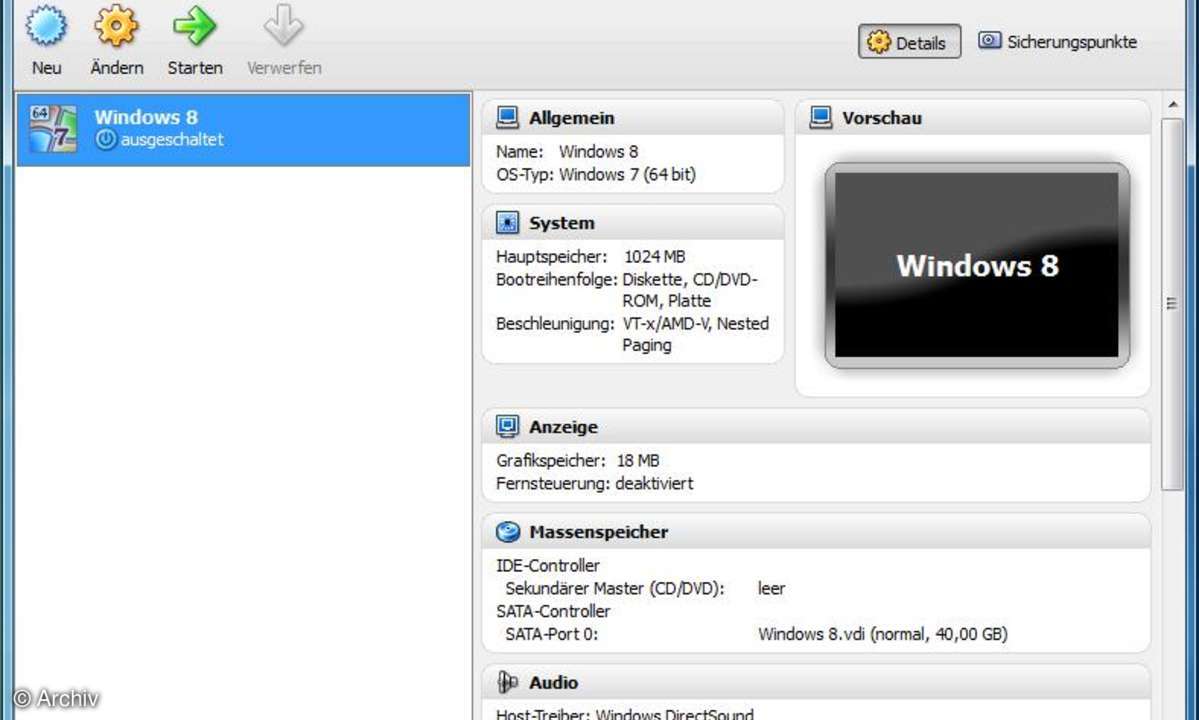Click the Allgemein section header
Screen dimensions: 1199x720
pyautogui.click(x=572, y=118)
